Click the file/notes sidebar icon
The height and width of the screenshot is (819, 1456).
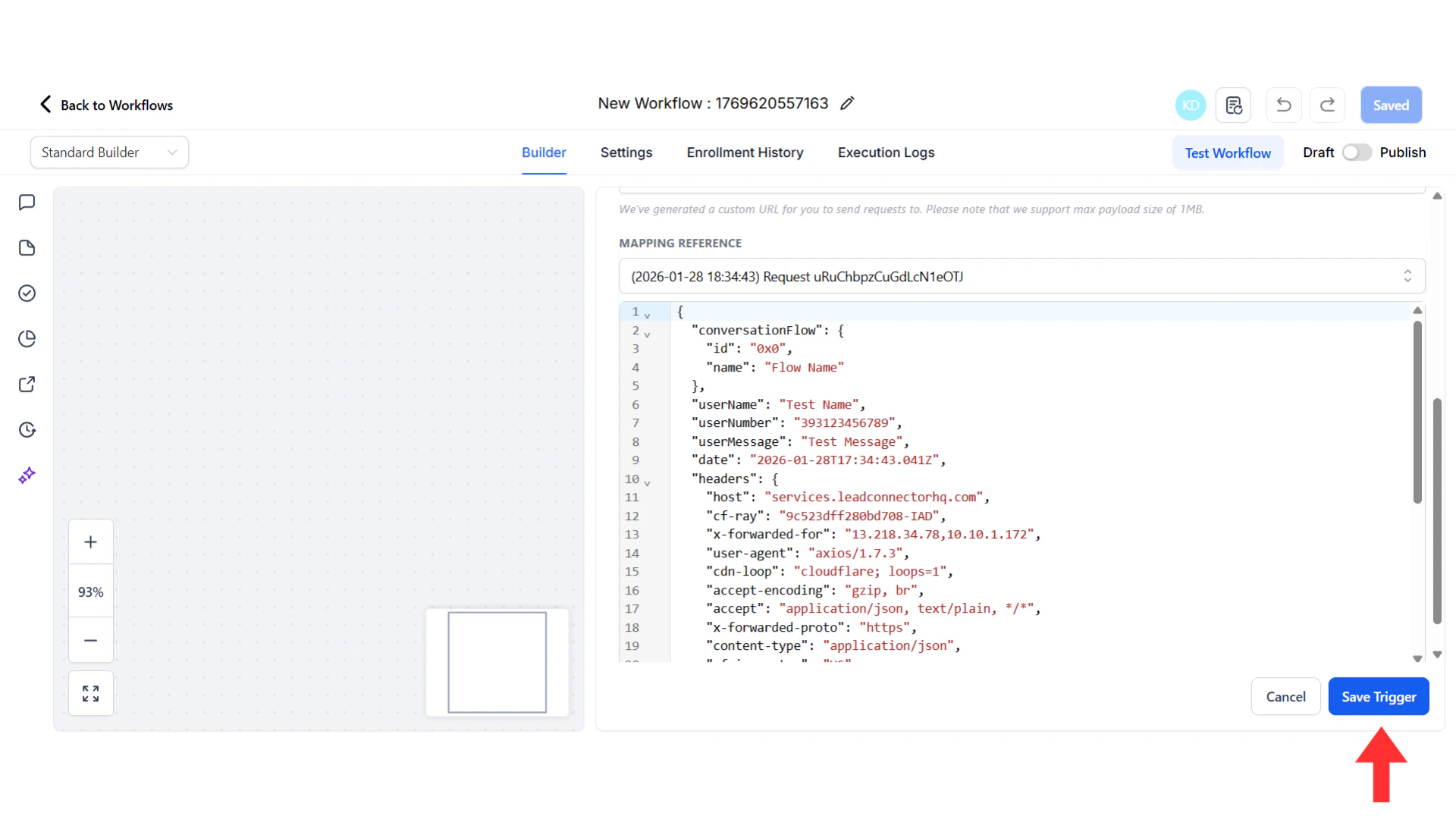[x=27, y=248]
